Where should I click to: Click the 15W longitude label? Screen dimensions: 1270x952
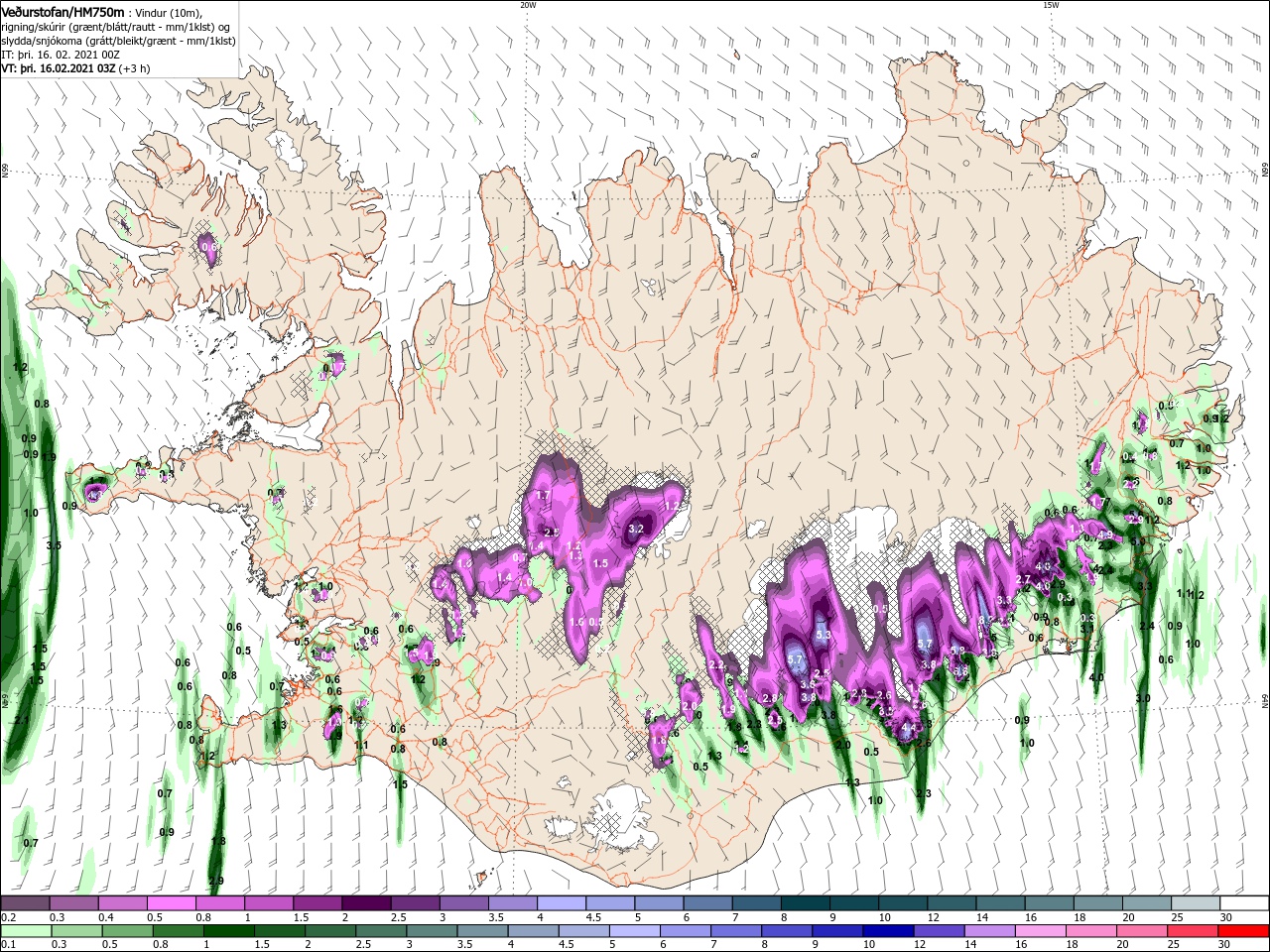point(1051,4)
